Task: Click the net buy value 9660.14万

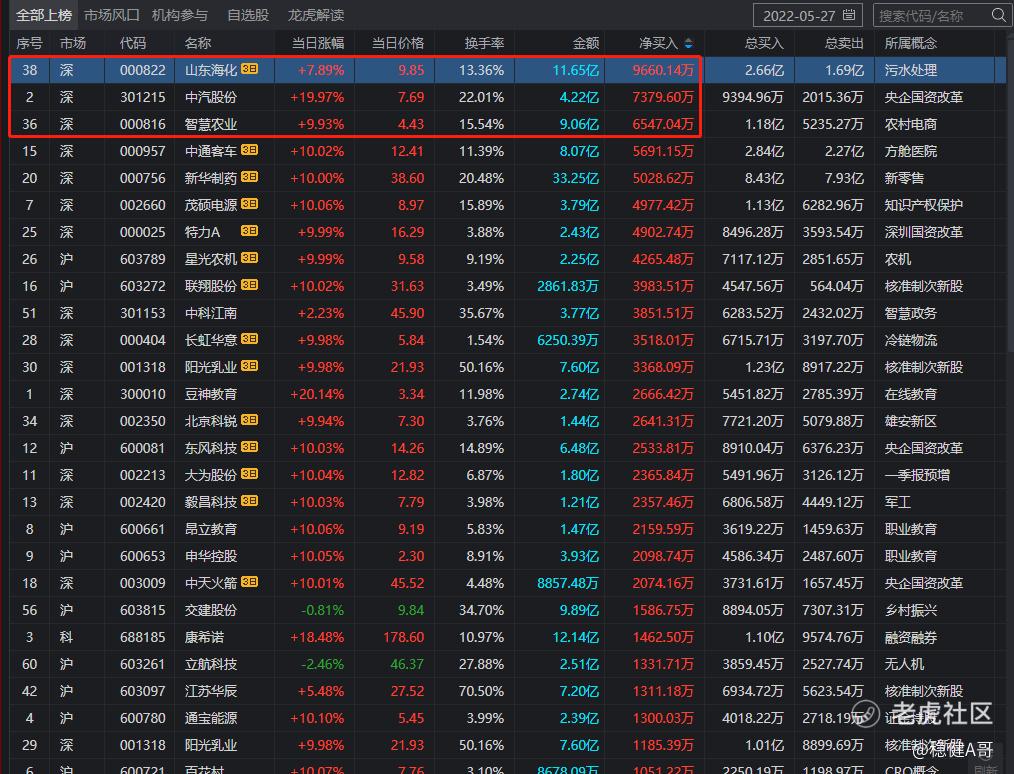Action: 663,70
